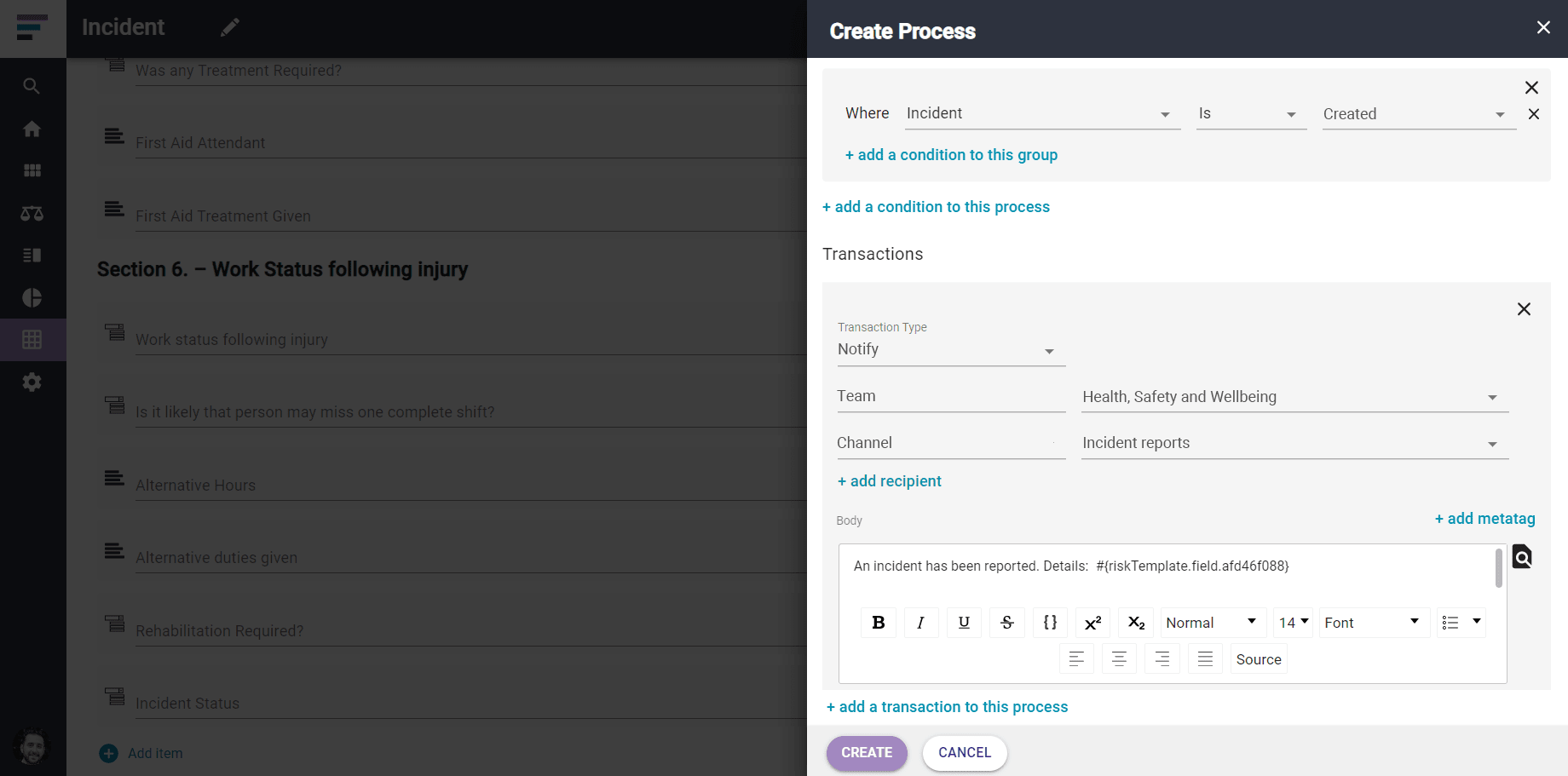This screenshot has height=776, width=1568.
Task: Apply superscript formatting
Action: [x=1093, y=623]
